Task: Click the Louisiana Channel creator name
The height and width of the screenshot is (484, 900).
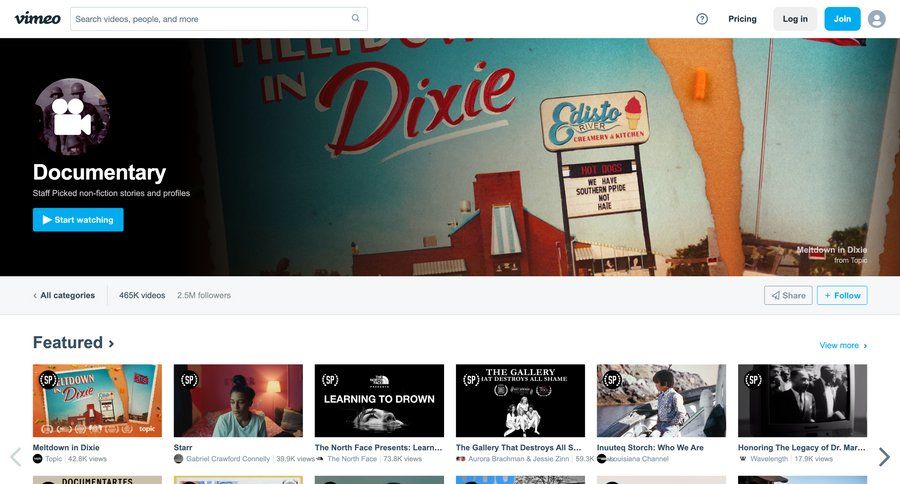Action: tap(638, 459)
